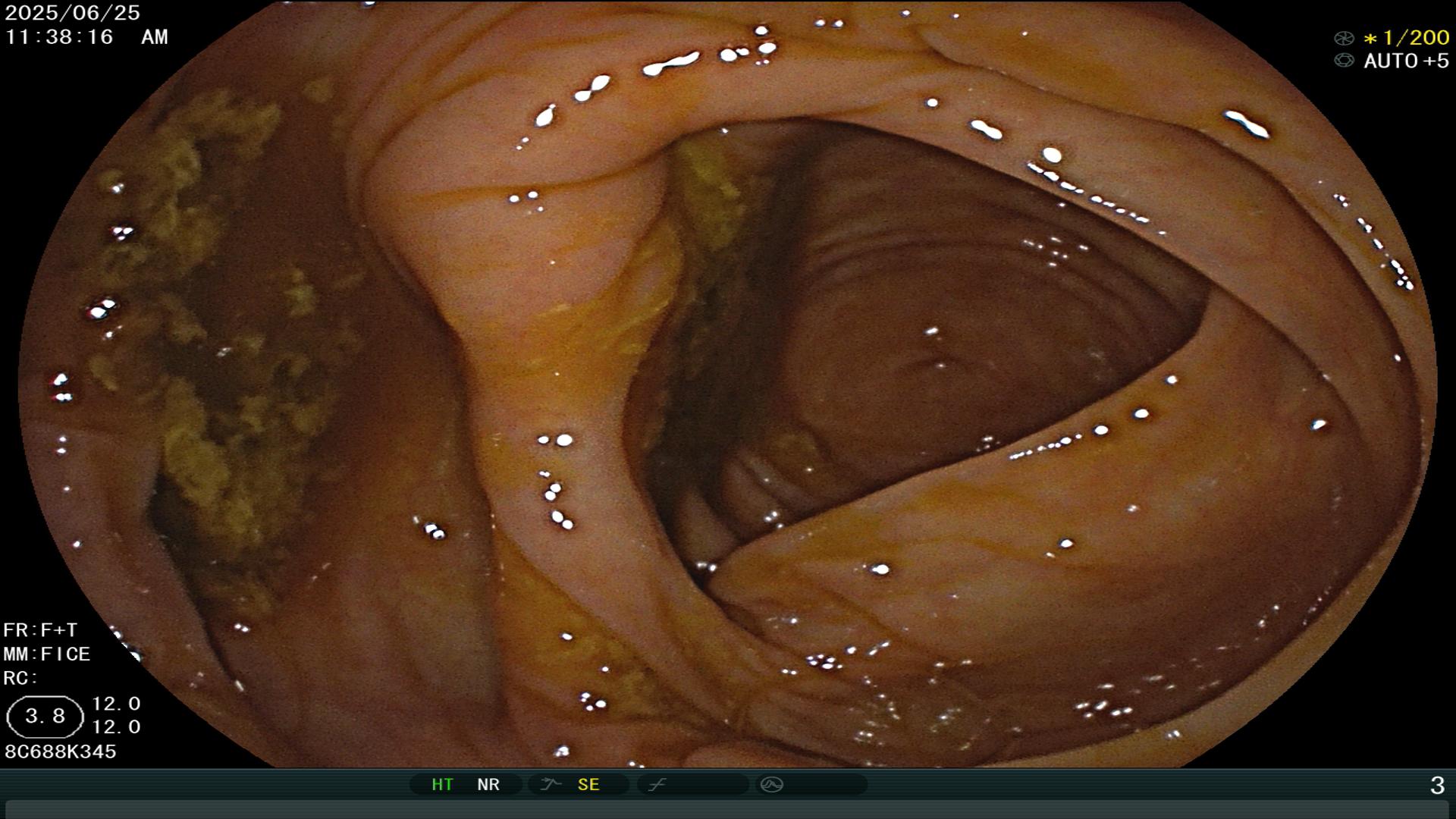Click the slashed f icon in status bar
This screenshot has width=1456, height=819.
[657, 784]
